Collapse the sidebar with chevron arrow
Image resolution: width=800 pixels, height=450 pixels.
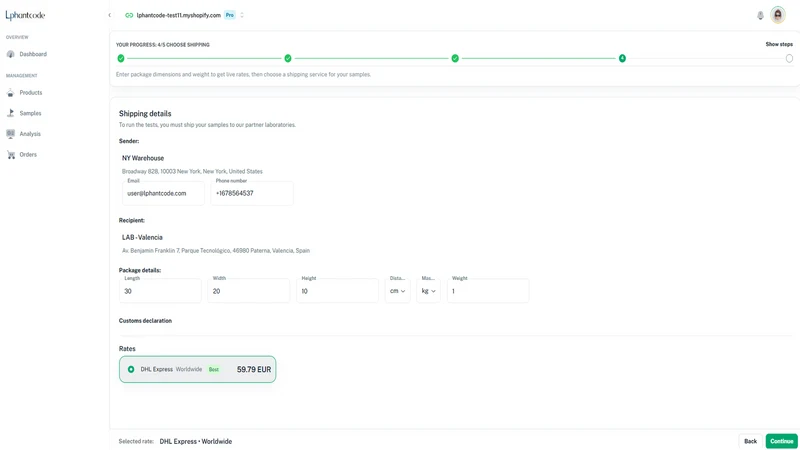tap(110, 15)
